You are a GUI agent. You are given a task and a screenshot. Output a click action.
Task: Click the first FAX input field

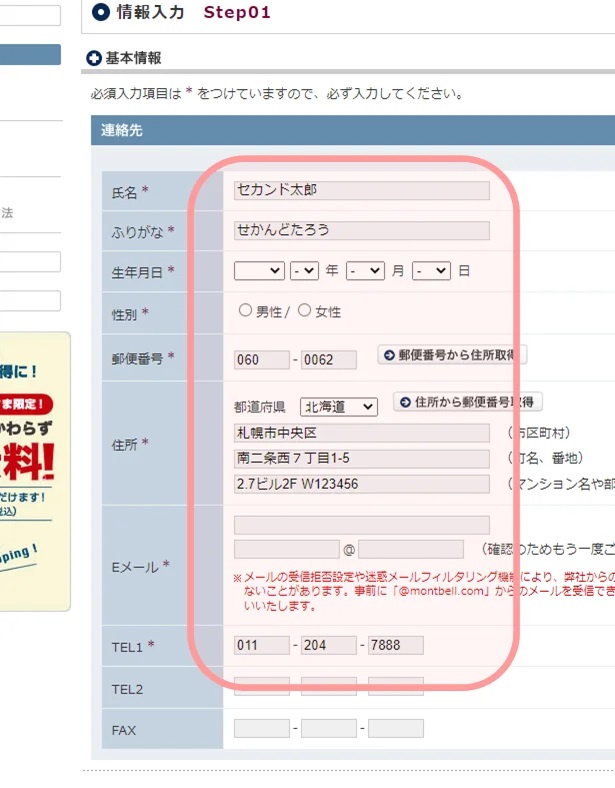[x=262, y=728]
